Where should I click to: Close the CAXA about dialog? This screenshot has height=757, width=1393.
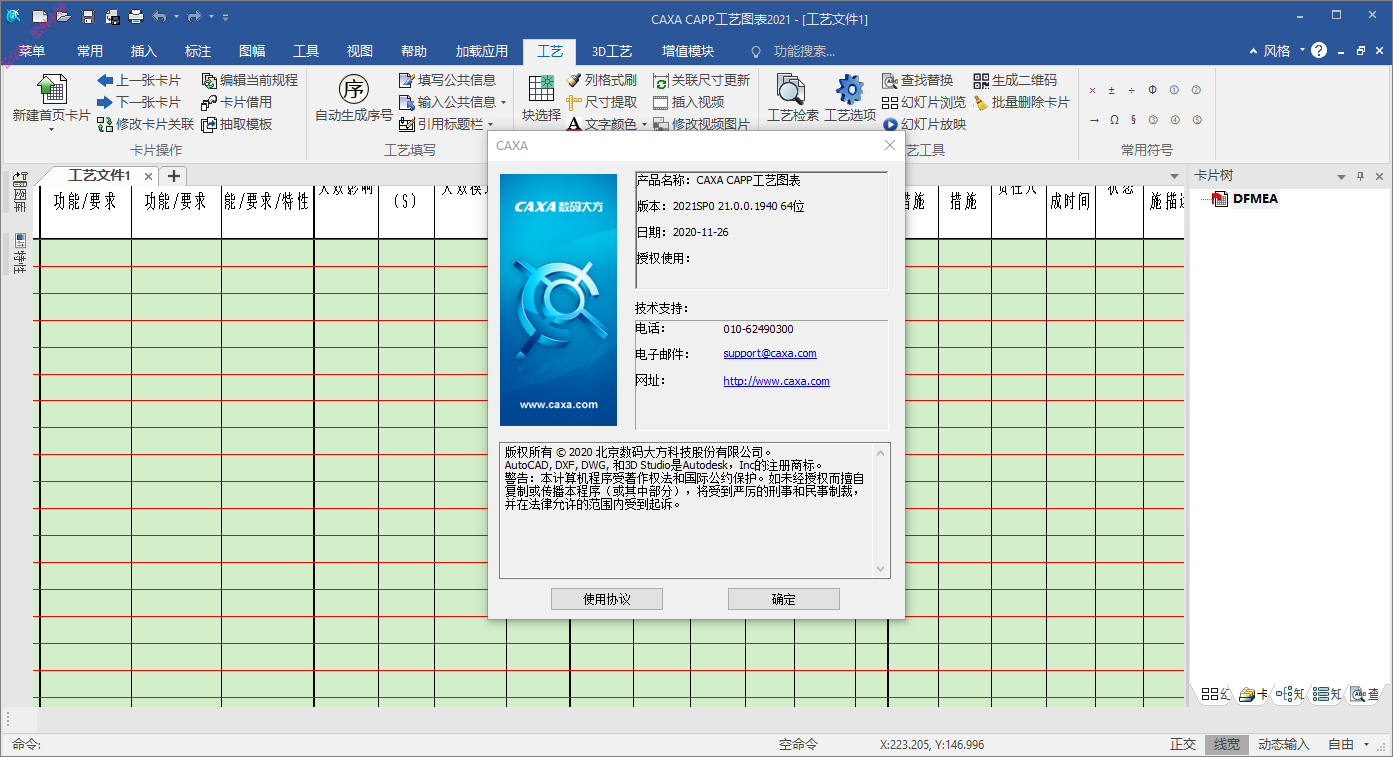[x=890, y=145]
